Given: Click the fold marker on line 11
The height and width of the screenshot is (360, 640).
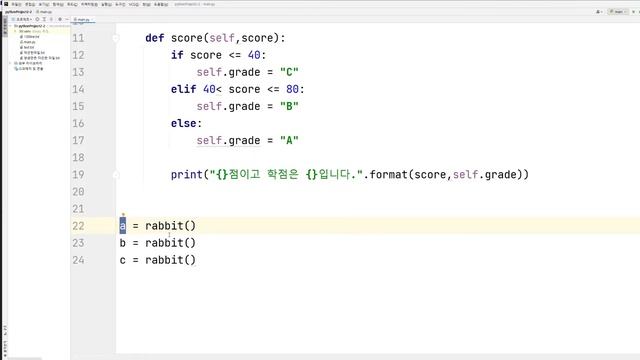Looking at the screenshot, I should 116,38.
